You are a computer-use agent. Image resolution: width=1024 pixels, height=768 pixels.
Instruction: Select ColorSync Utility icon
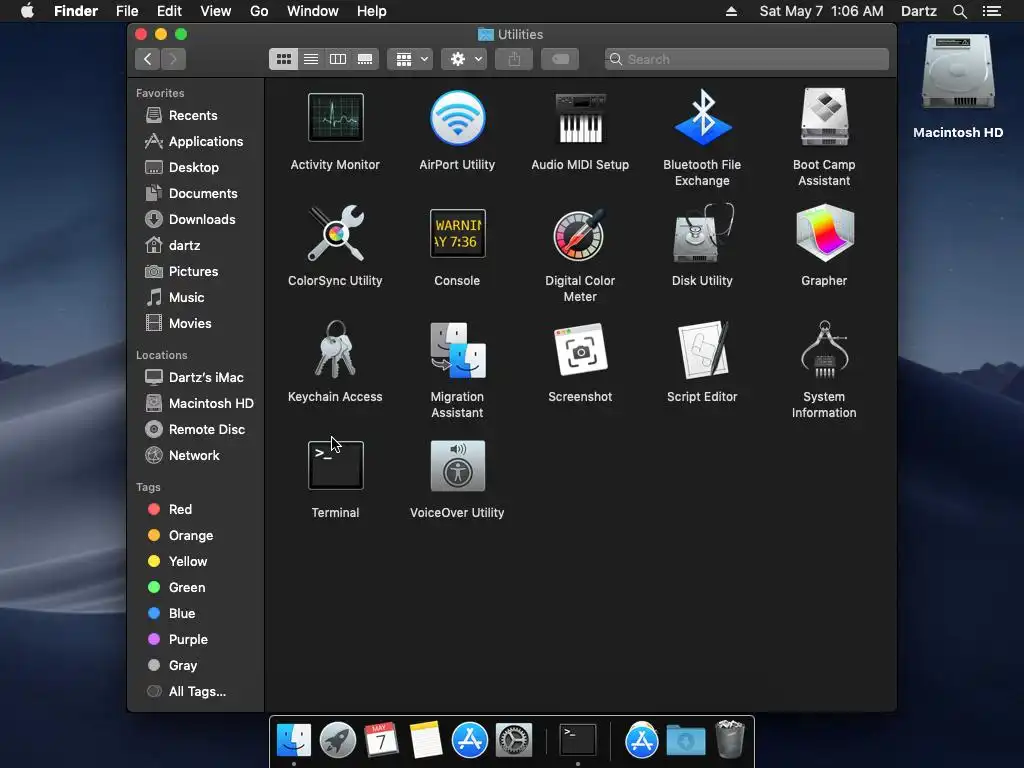point(335,234)
